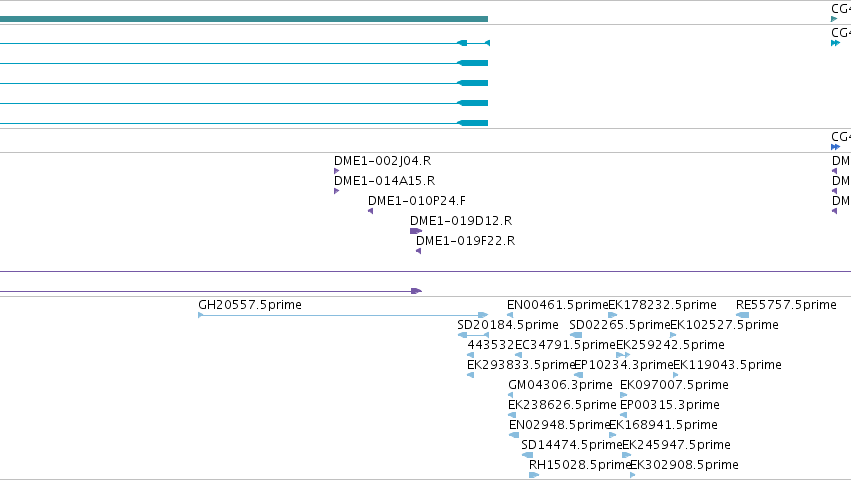The image size is (851, 480).
Task: Open the EN02948.5prime label
Action: pyautogui.click(x=559, y=425)
